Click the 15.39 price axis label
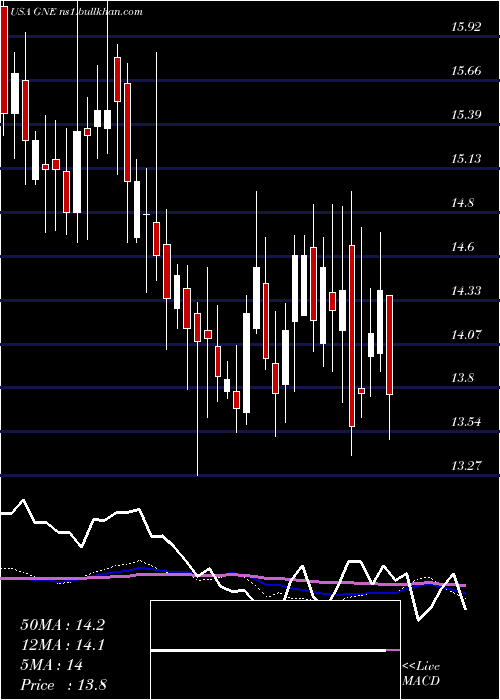The width and height of the screenshot is (500, 700). tap(466, 115)
